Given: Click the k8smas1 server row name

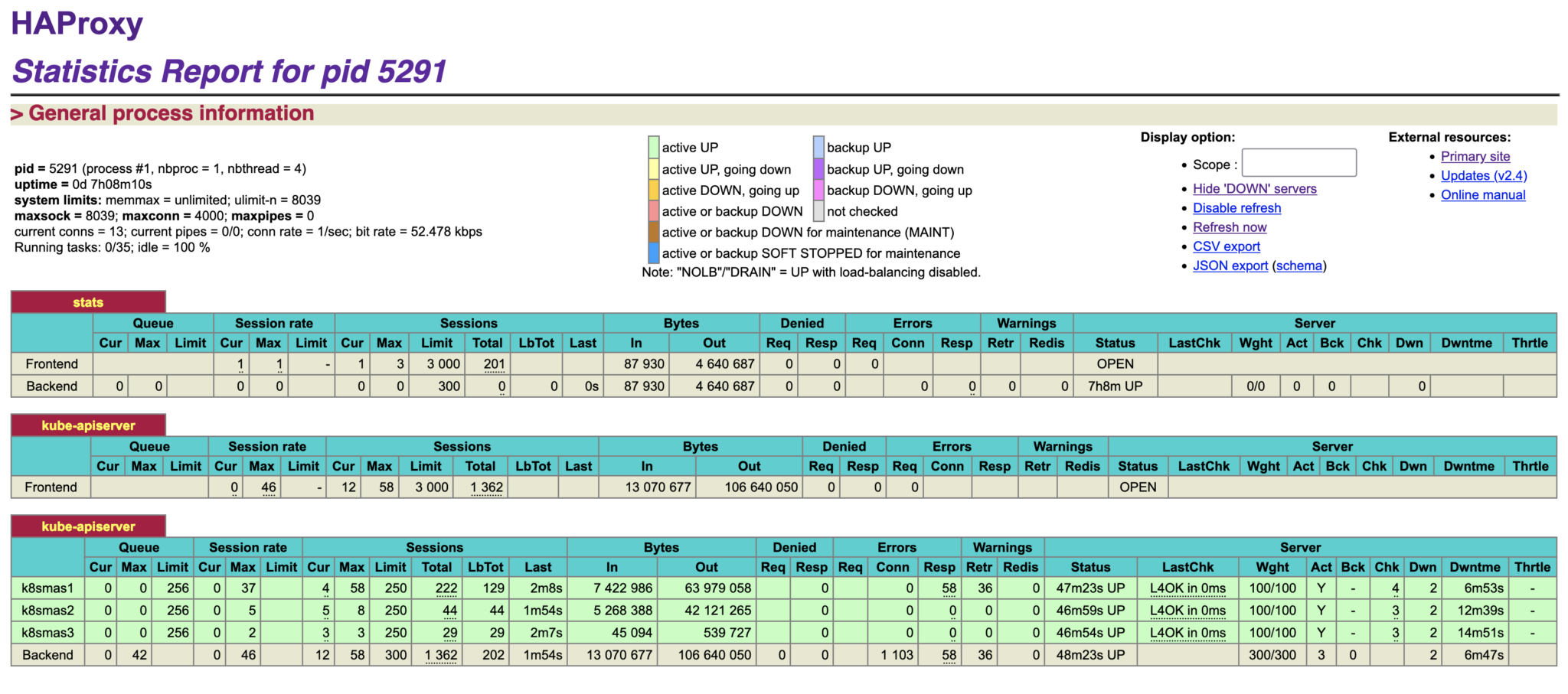Looking at the screenshot, I should pos(47,588).
